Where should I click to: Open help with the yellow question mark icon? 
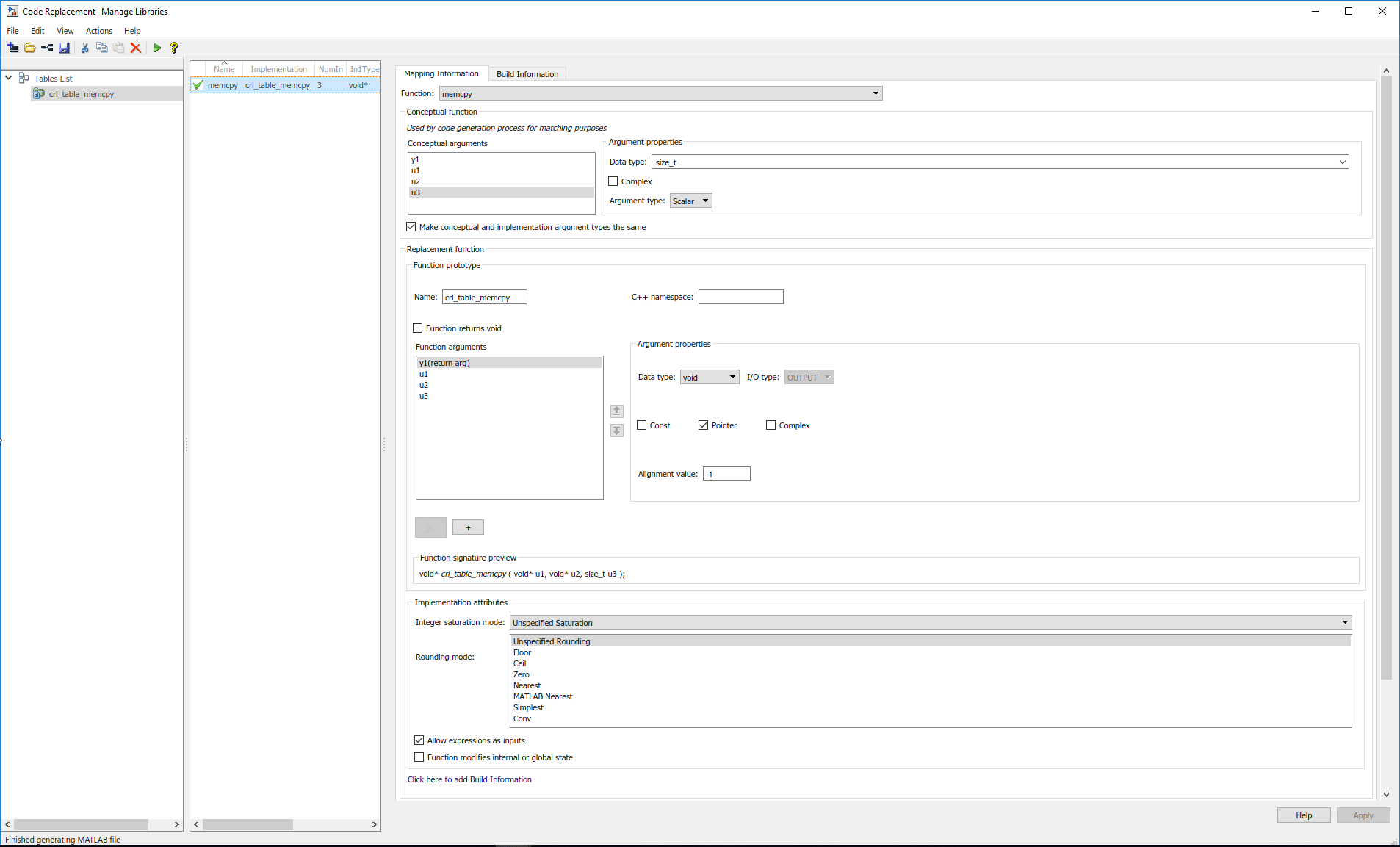click(x=175, y=48)
